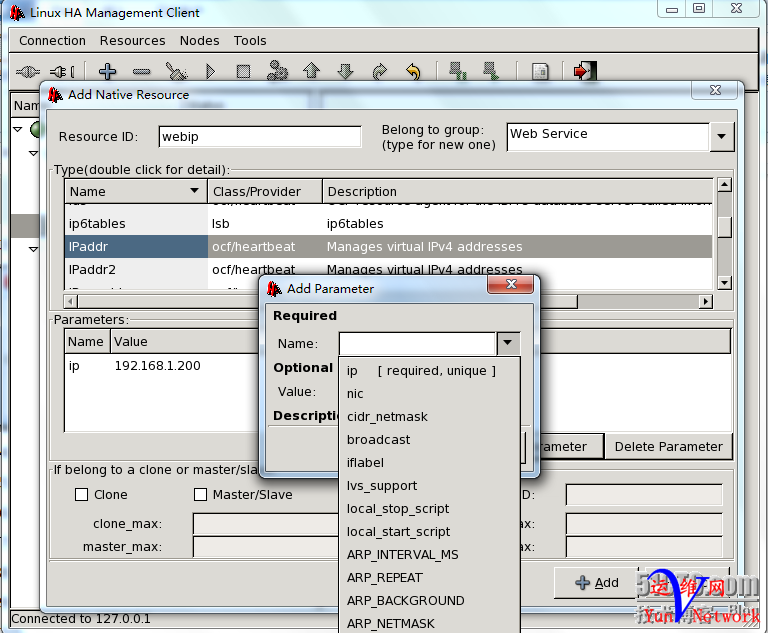Click the document view toolbar icon
This screenshot has width=768, height=633.
[540, 72]
